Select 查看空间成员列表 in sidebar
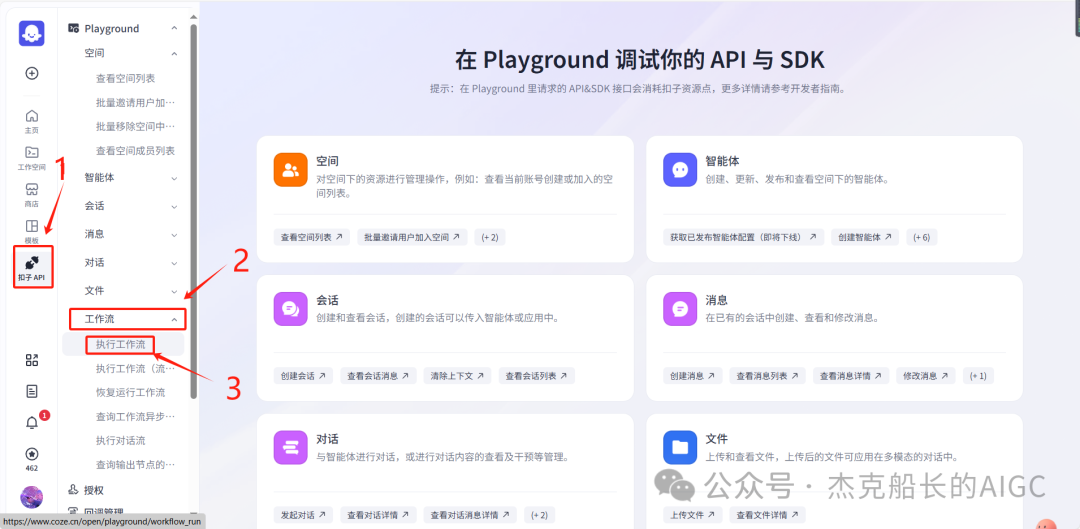 click(136, 151)
